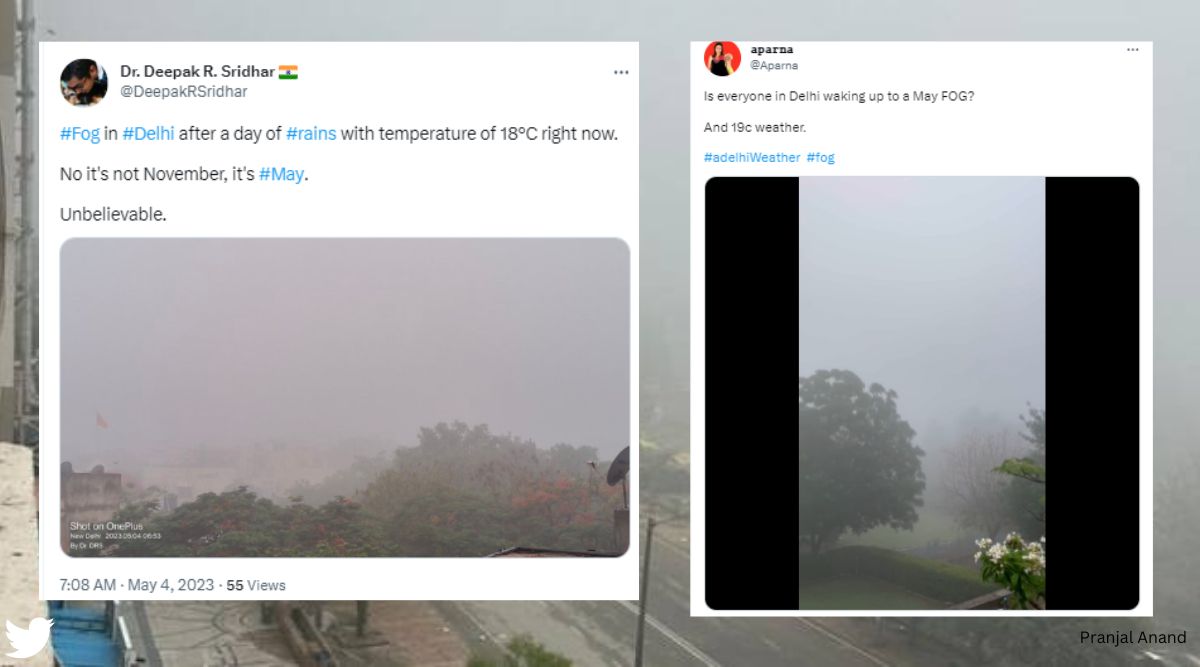1200x667 pixels.
Task: Click the dropdown arrow on aparna's tweet corner
Action: pyautogui.click(x=1133, y=49)
